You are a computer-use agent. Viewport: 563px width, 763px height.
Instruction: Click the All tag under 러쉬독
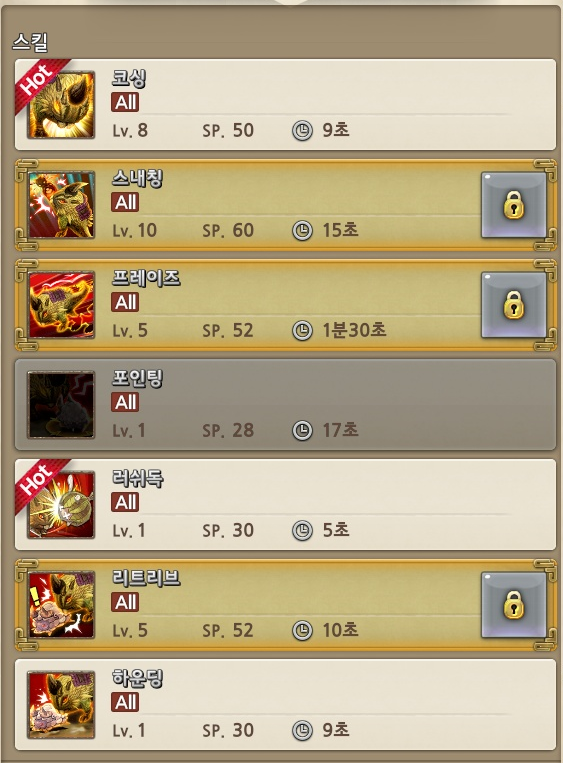pos(126,502)
